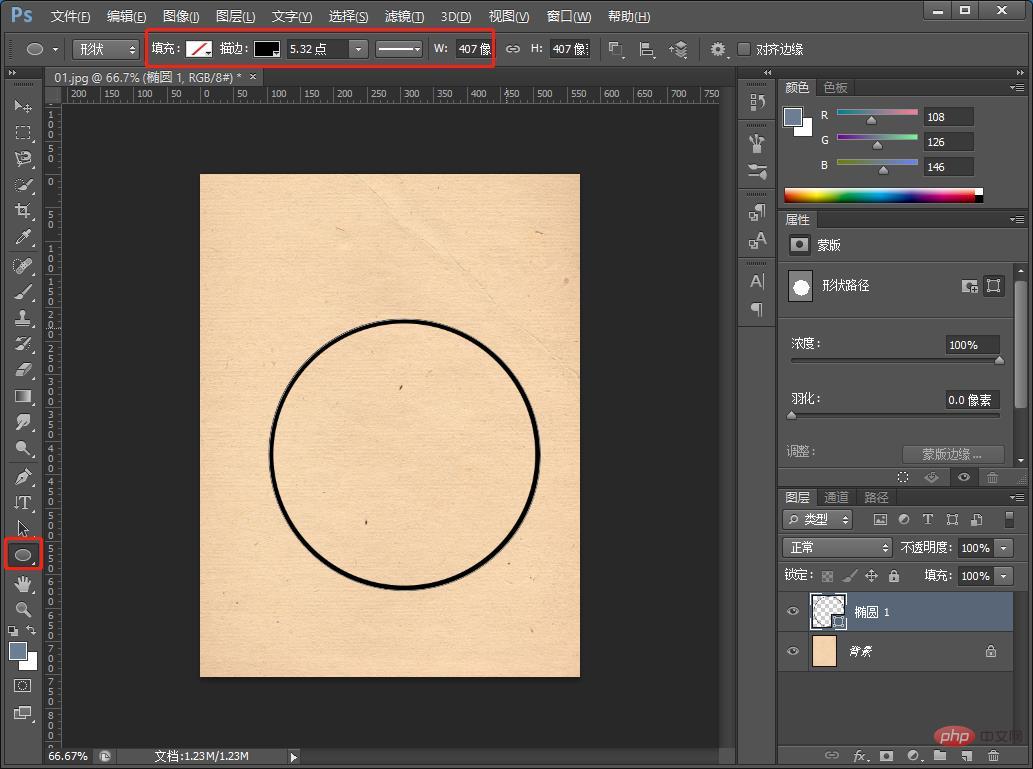The image size is (1033, 769).
Task: Select the Eyedropper tool
Action: tap(23, 237)
